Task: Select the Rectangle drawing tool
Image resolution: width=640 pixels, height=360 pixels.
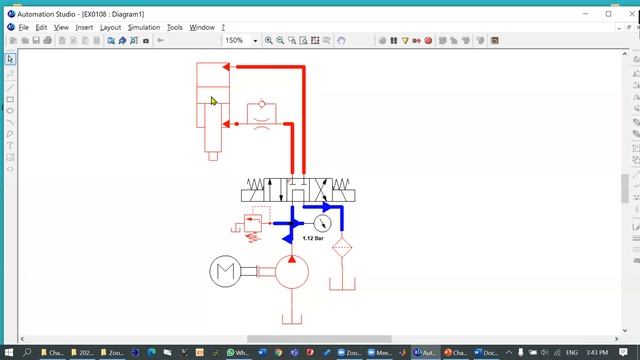Action: point(10,99)
